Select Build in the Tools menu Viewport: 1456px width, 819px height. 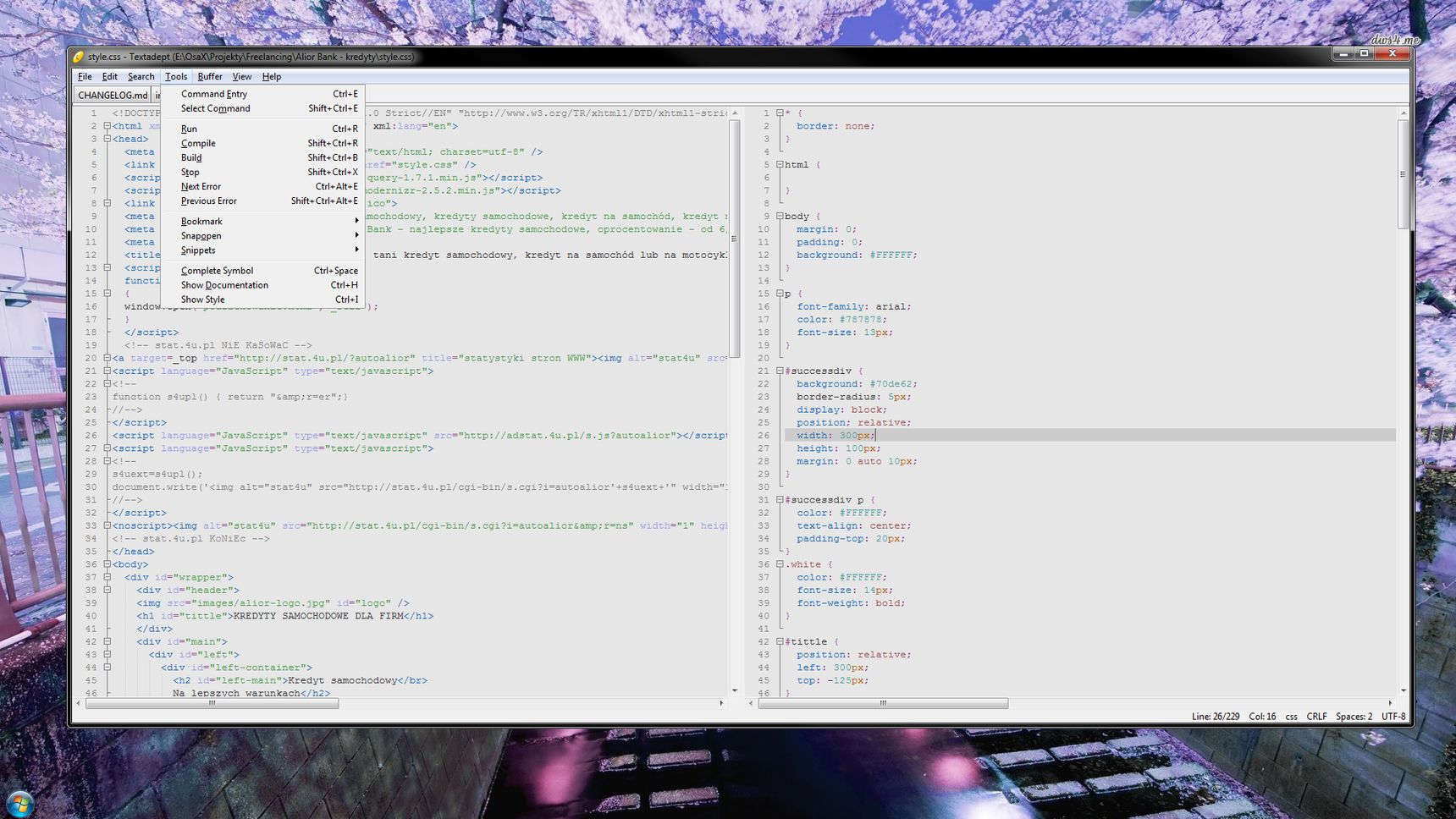tap(263, 157)
